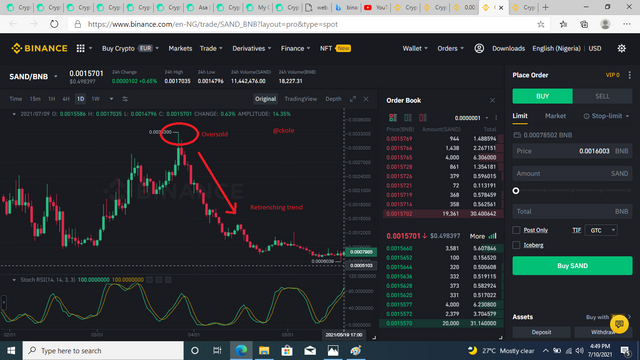Expand the chart to fullscreen
This screenshot has height=360, width=640.
(353, 99)
